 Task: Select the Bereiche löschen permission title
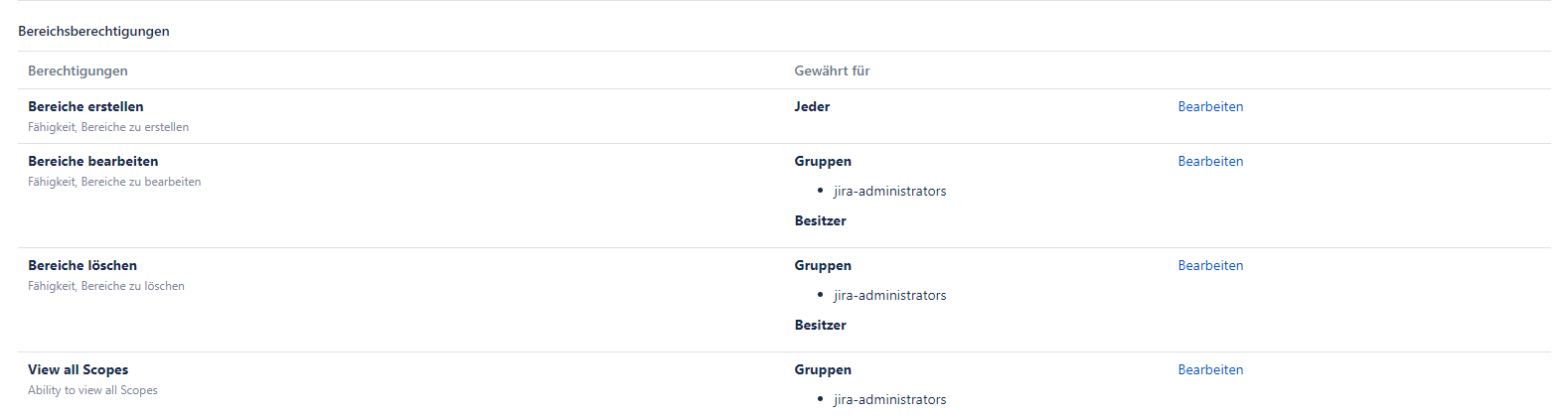pos(82,265)
